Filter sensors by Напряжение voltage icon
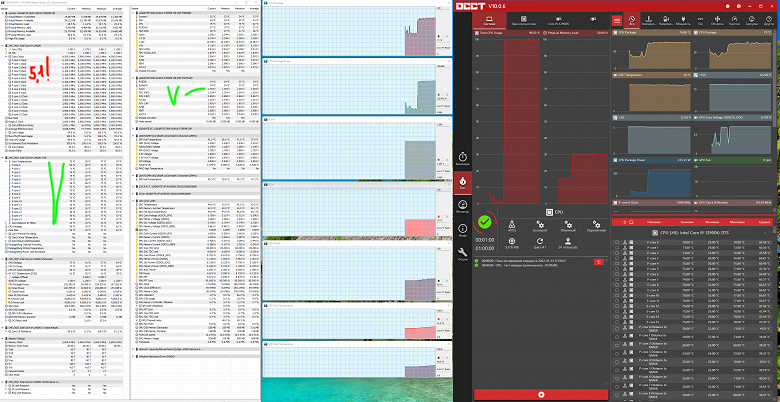This screenshot has height=402, width=780. point(667,21)
